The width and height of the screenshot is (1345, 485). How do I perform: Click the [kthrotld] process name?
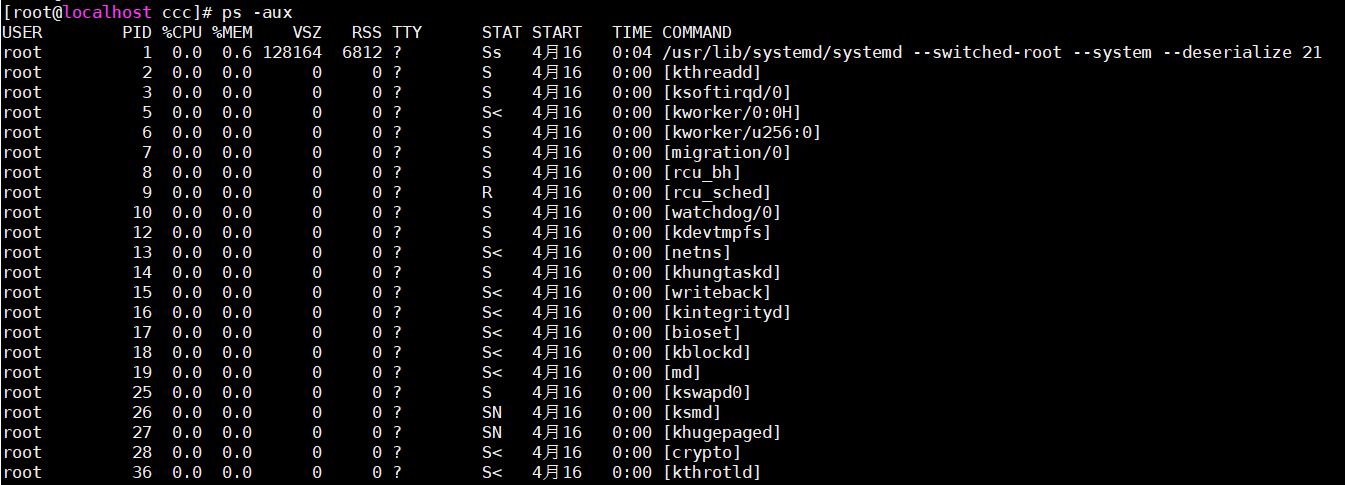(711, 472)
